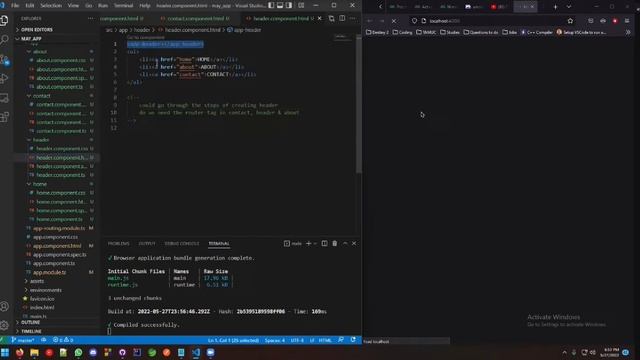Open the Accounts menu in VS Code
Image resolution: width=640 pixels, height=360 pixels.
click(4, 306)
